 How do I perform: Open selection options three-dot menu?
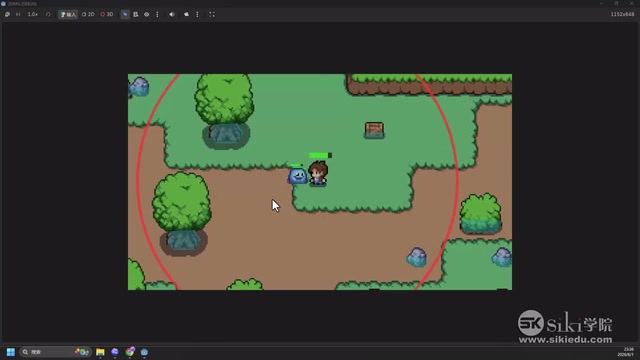click(157, 14)
